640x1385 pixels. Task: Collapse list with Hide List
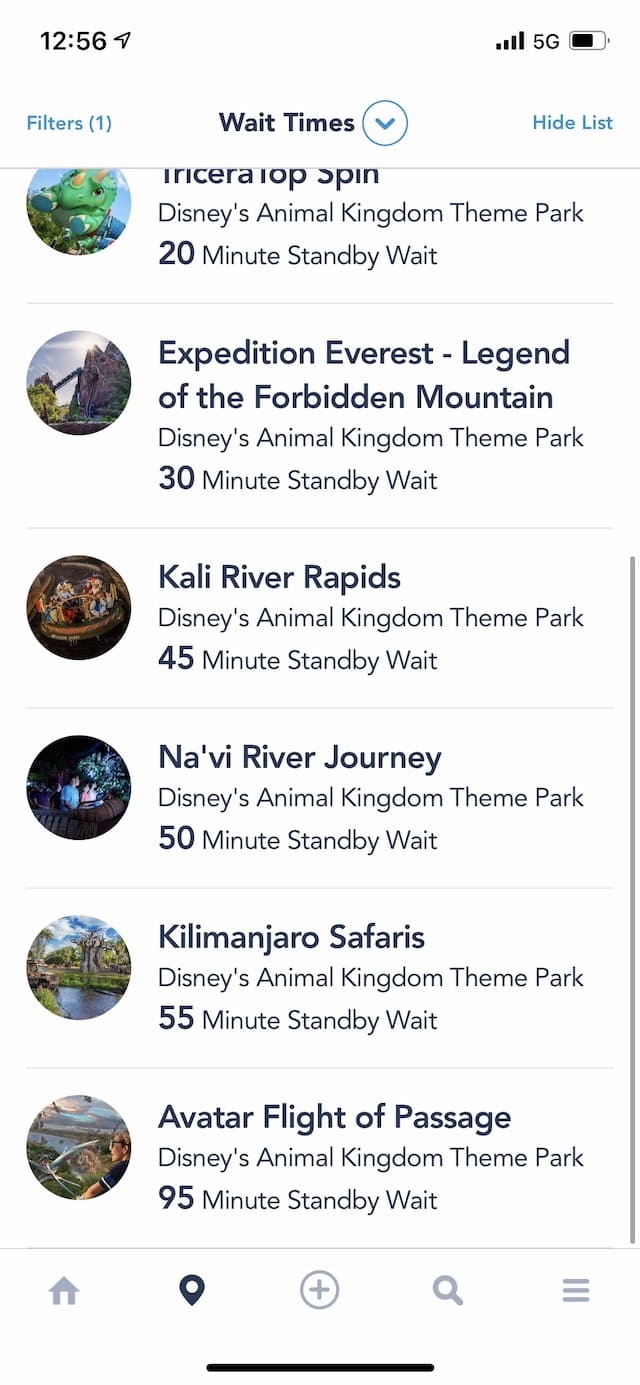click(572, 122)
